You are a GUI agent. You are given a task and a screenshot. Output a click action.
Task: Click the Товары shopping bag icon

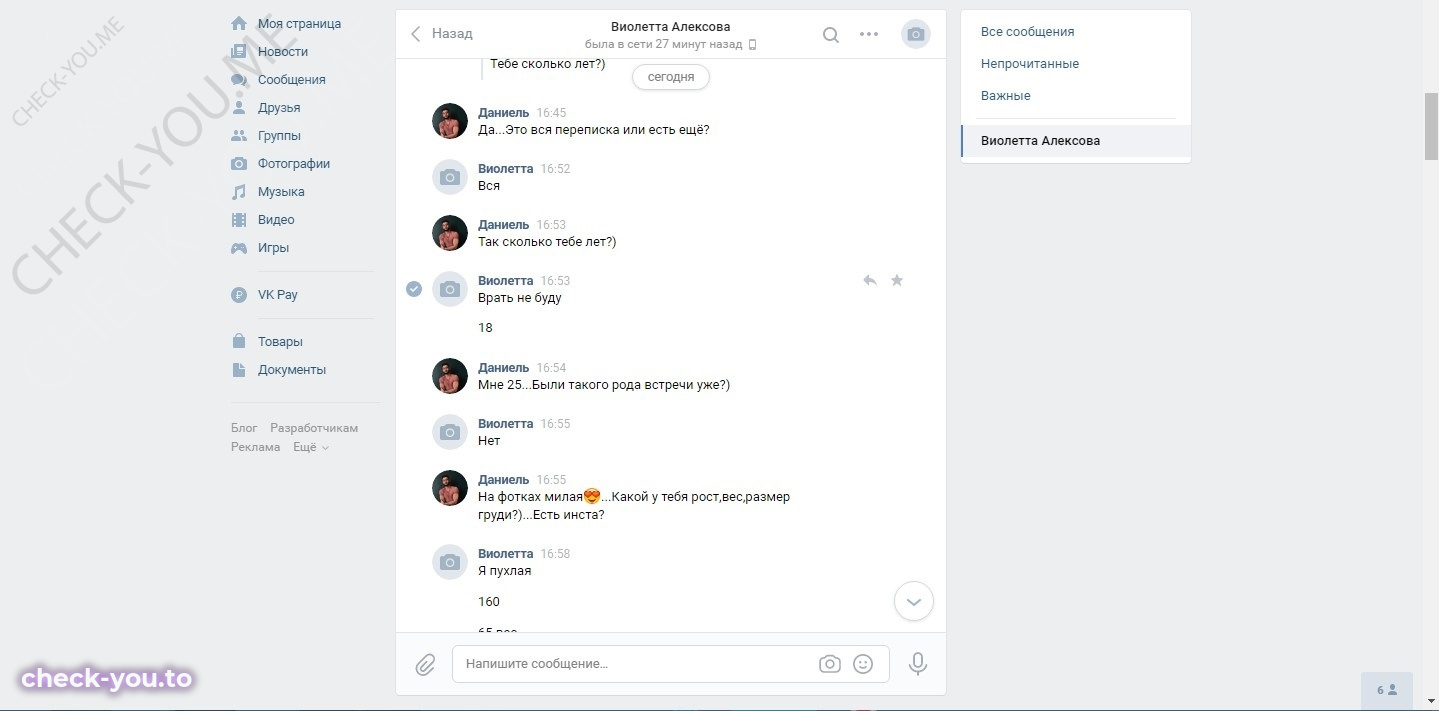(x=239, y=341)
